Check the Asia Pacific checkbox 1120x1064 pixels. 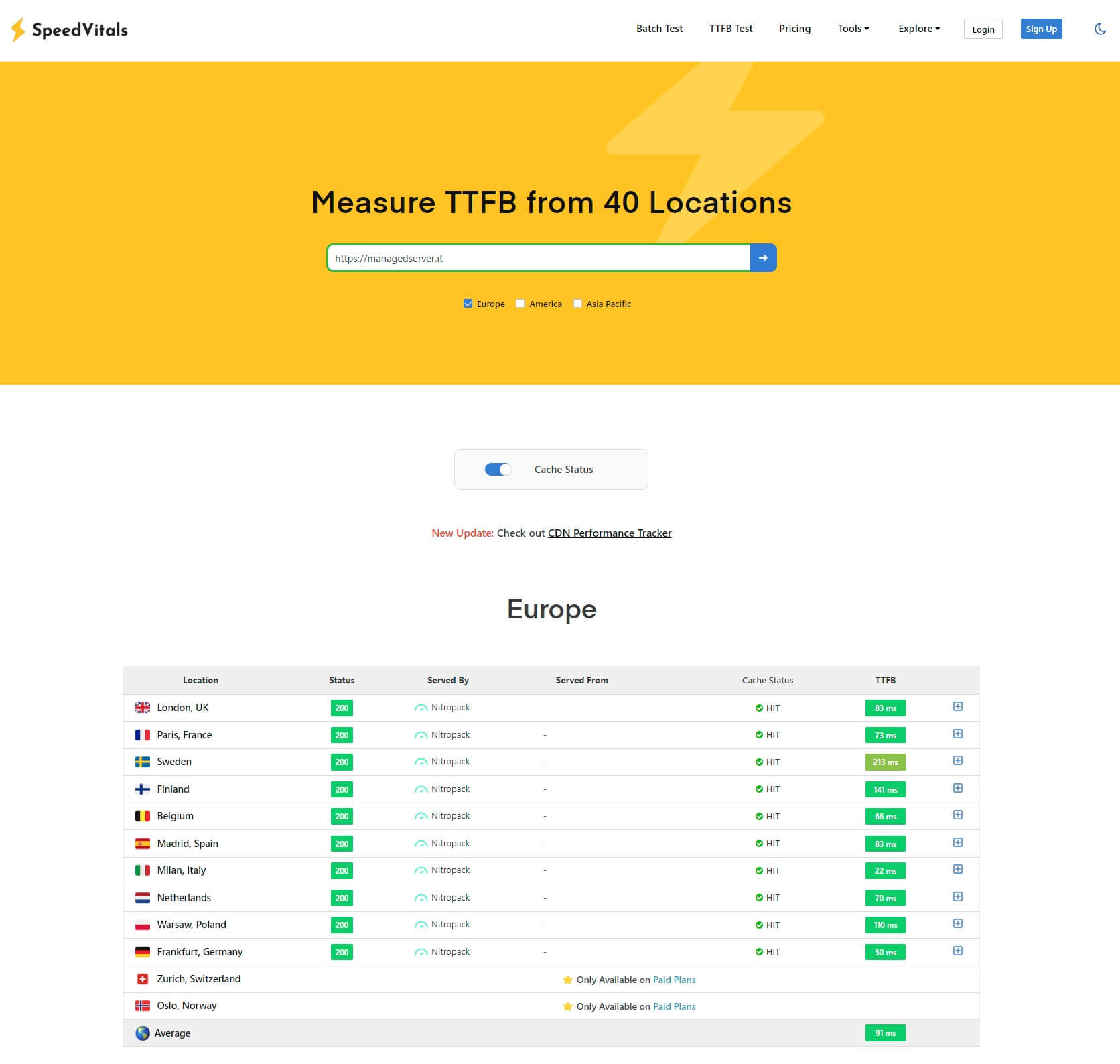[577, 304]
